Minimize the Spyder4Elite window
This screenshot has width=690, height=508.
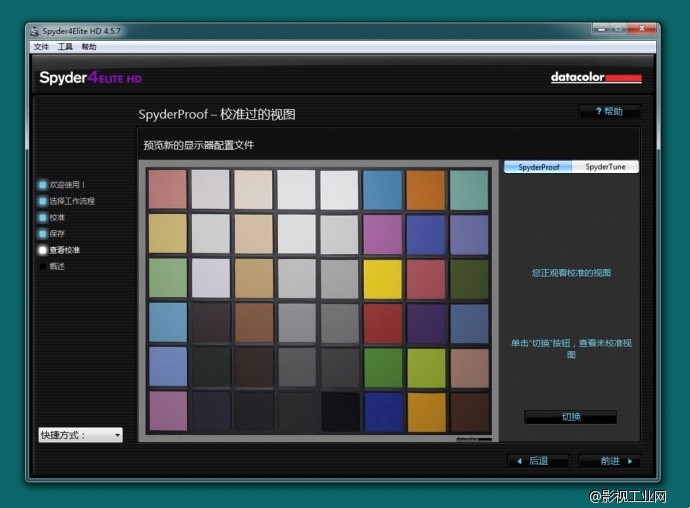pyautogui.click(x=602, y=29)
